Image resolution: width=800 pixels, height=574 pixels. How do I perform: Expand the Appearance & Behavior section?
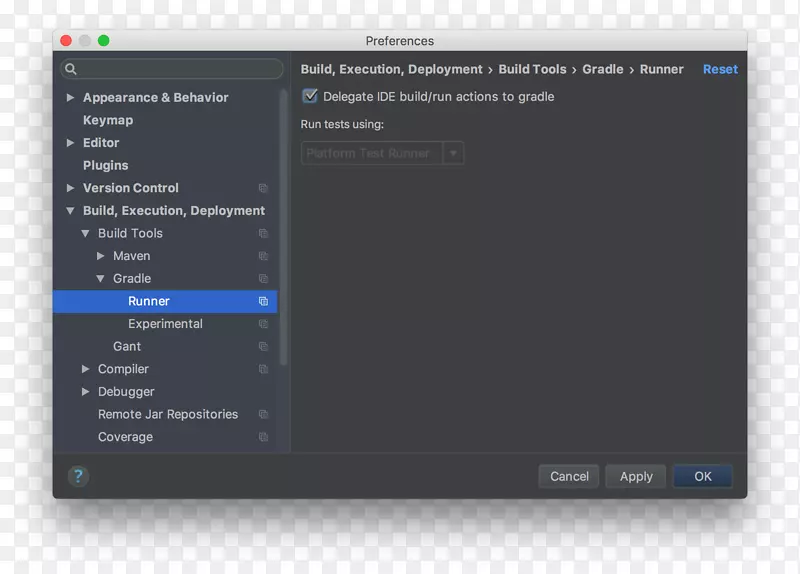pos(70,97)
